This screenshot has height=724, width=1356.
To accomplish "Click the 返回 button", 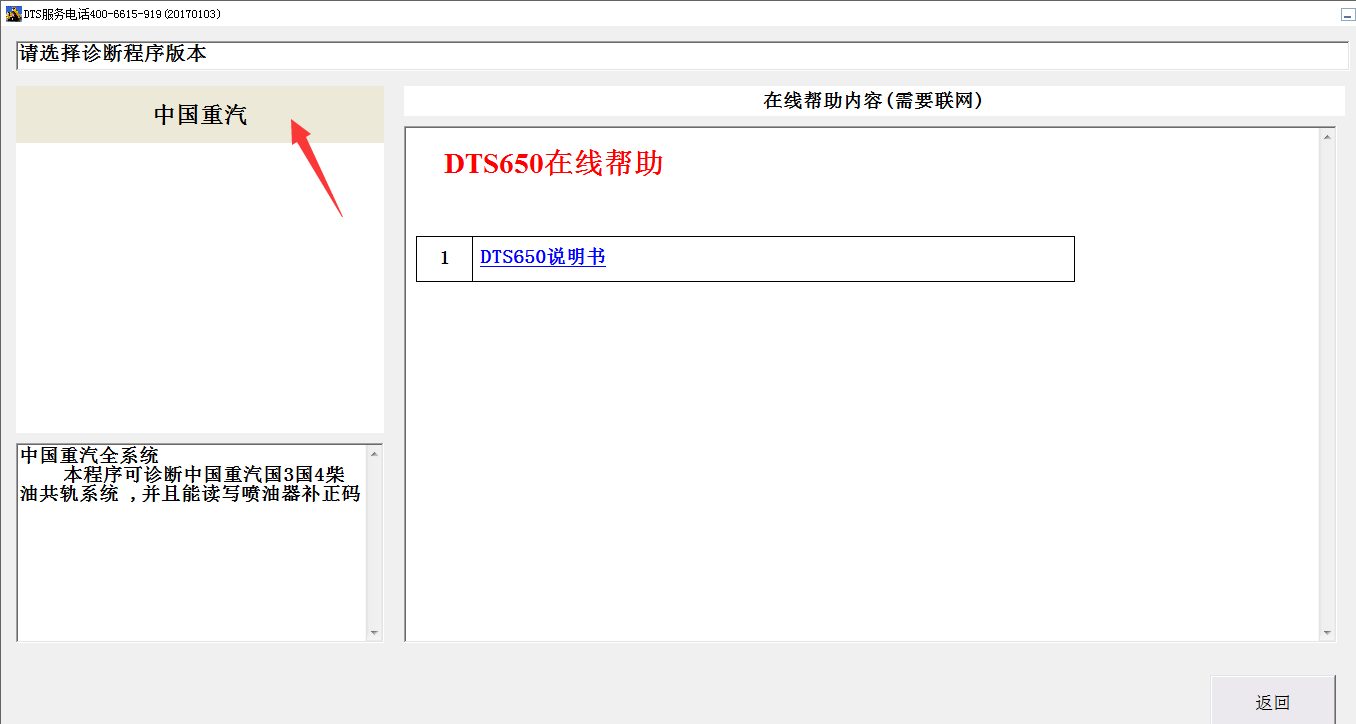I will pos(1273,701).
